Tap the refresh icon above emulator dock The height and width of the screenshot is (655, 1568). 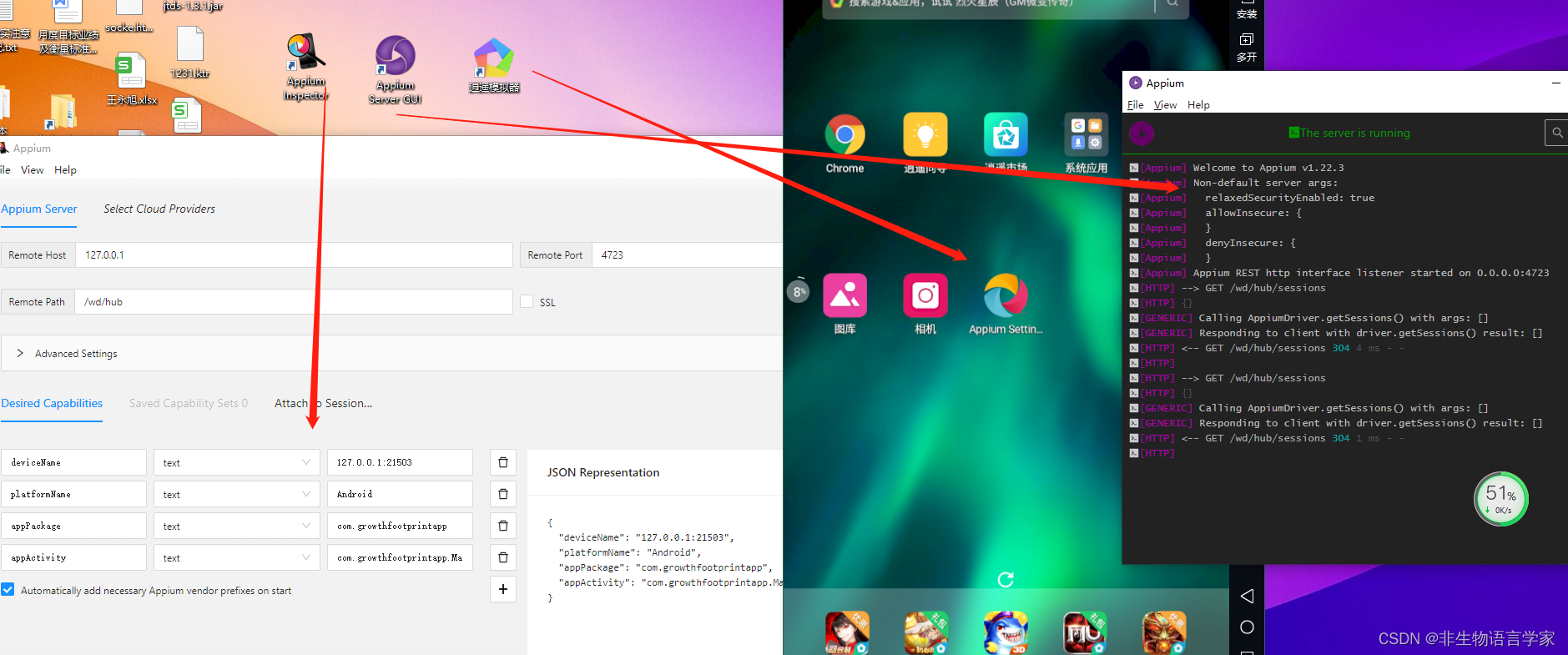(1006, 579)
